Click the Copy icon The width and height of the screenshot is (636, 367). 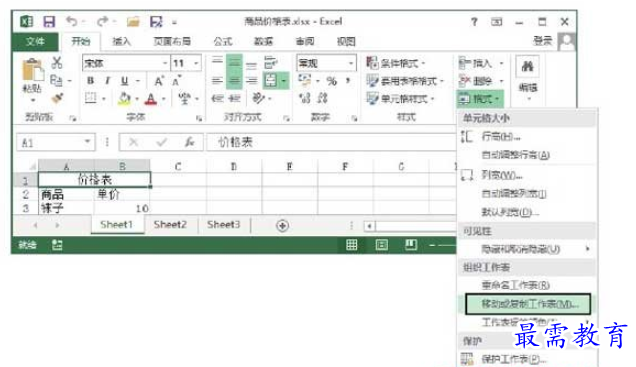coord(56,81)
